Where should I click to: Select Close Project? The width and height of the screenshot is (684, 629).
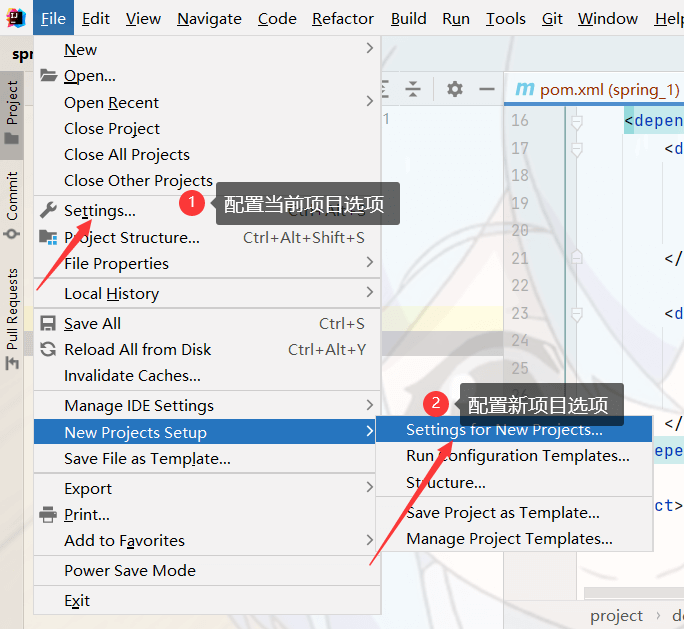[x=207, y=129]
